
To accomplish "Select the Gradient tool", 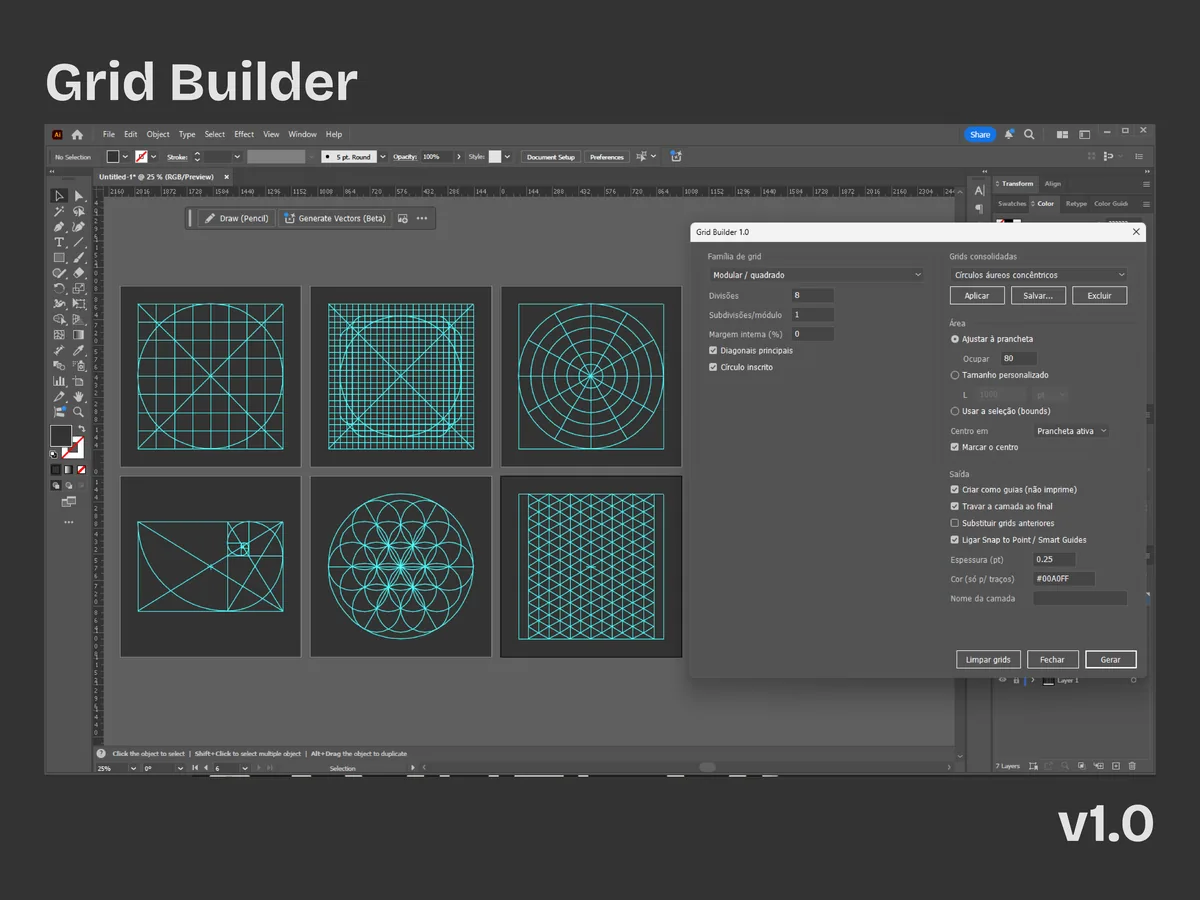I will pyautogui.click(x=79, y=334).
